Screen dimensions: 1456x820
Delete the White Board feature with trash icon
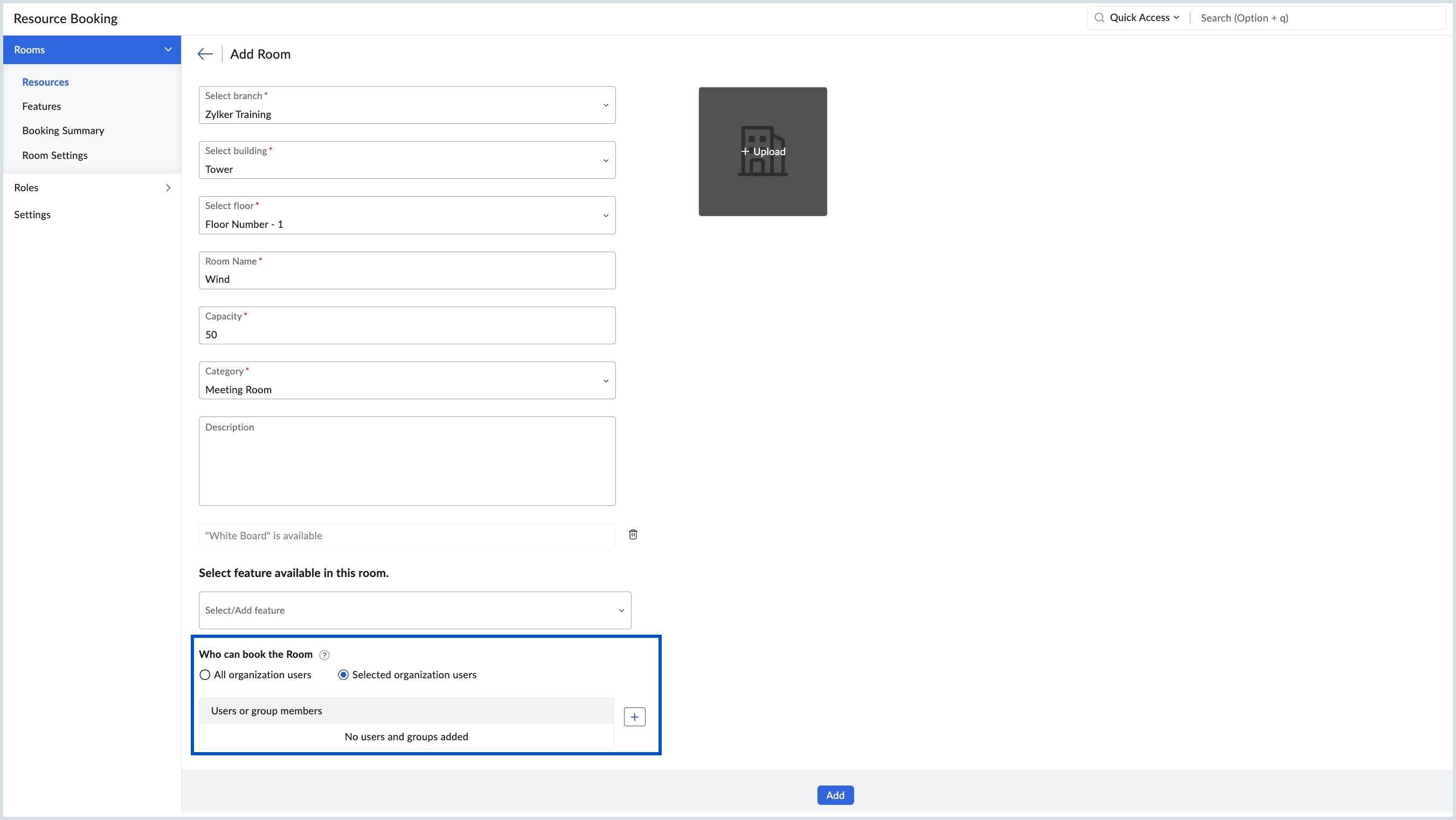coord(633,534)
